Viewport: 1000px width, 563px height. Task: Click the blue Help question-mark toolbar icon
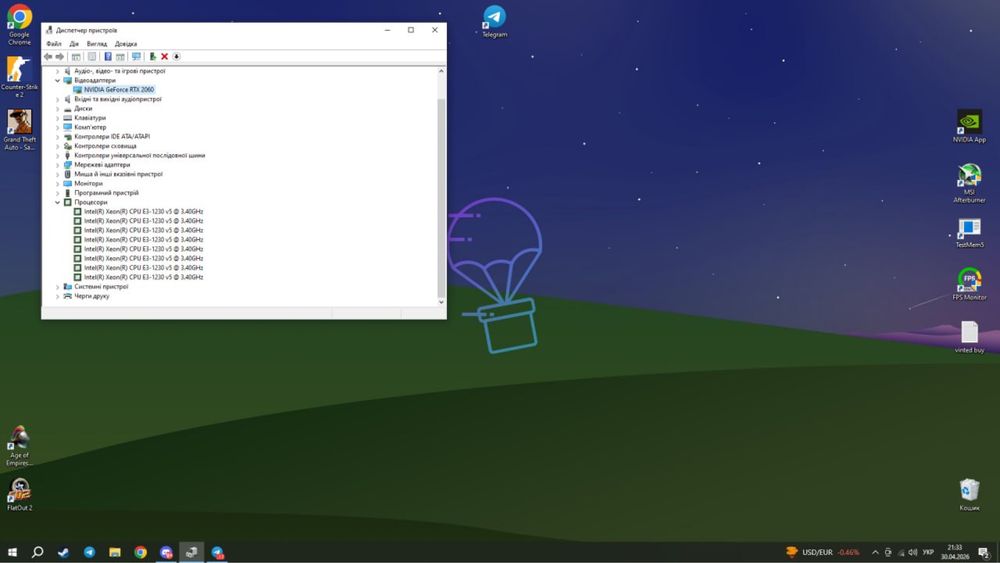coord(108,57)
